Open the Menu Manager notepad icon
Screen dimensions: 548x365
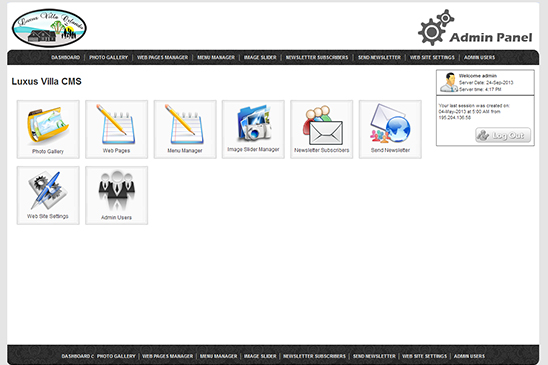coord(185,124)
